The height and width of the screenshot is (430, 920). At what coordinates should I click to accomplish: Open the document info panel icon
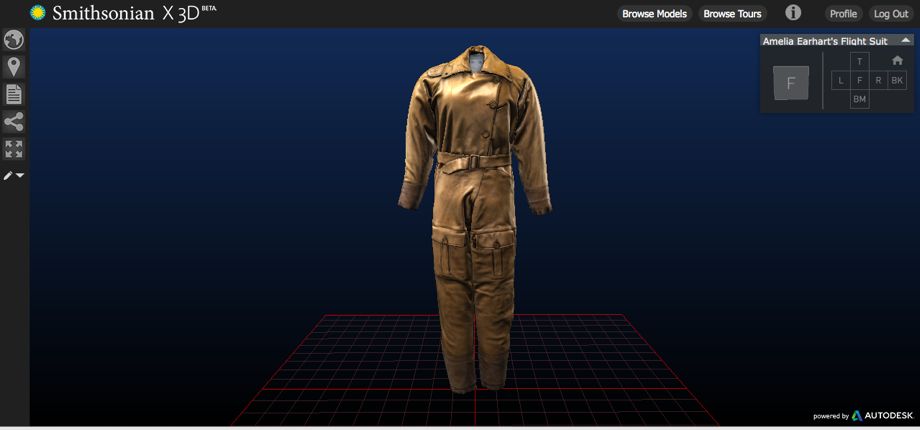(14, 95)
